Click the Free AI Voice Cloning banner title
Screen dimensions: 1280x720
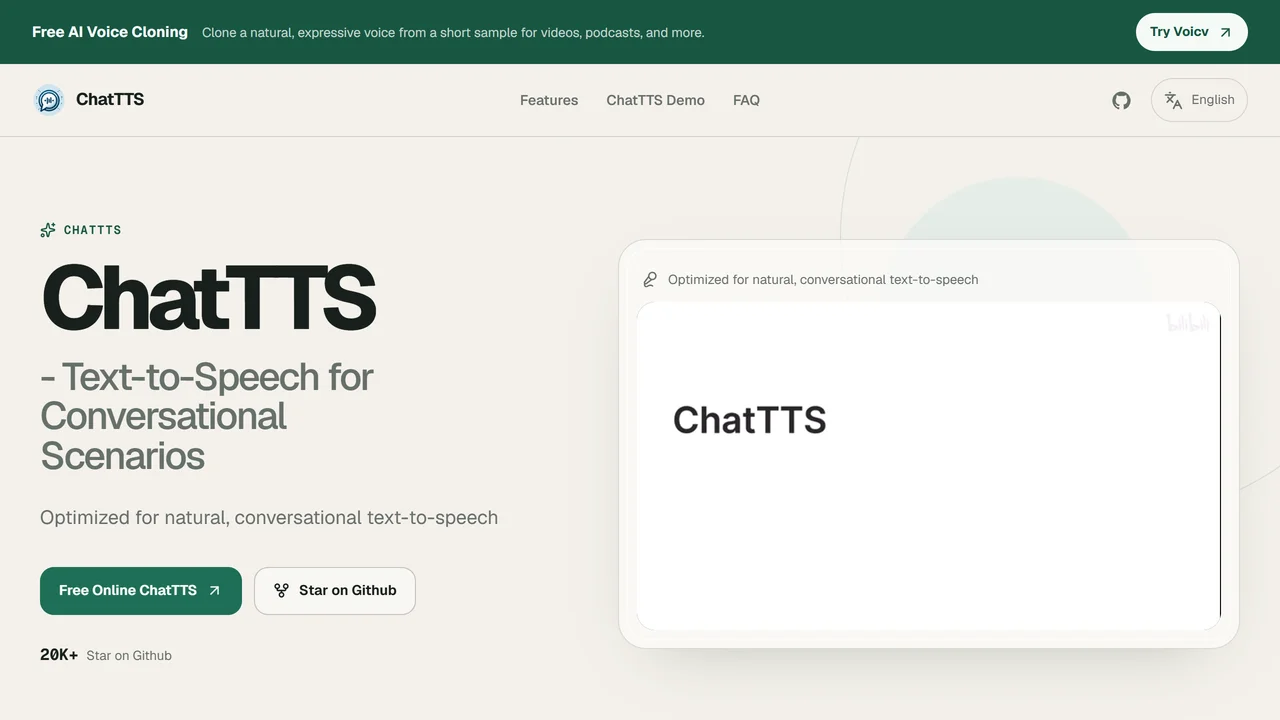pyautogui.click(x=110, y=32)
